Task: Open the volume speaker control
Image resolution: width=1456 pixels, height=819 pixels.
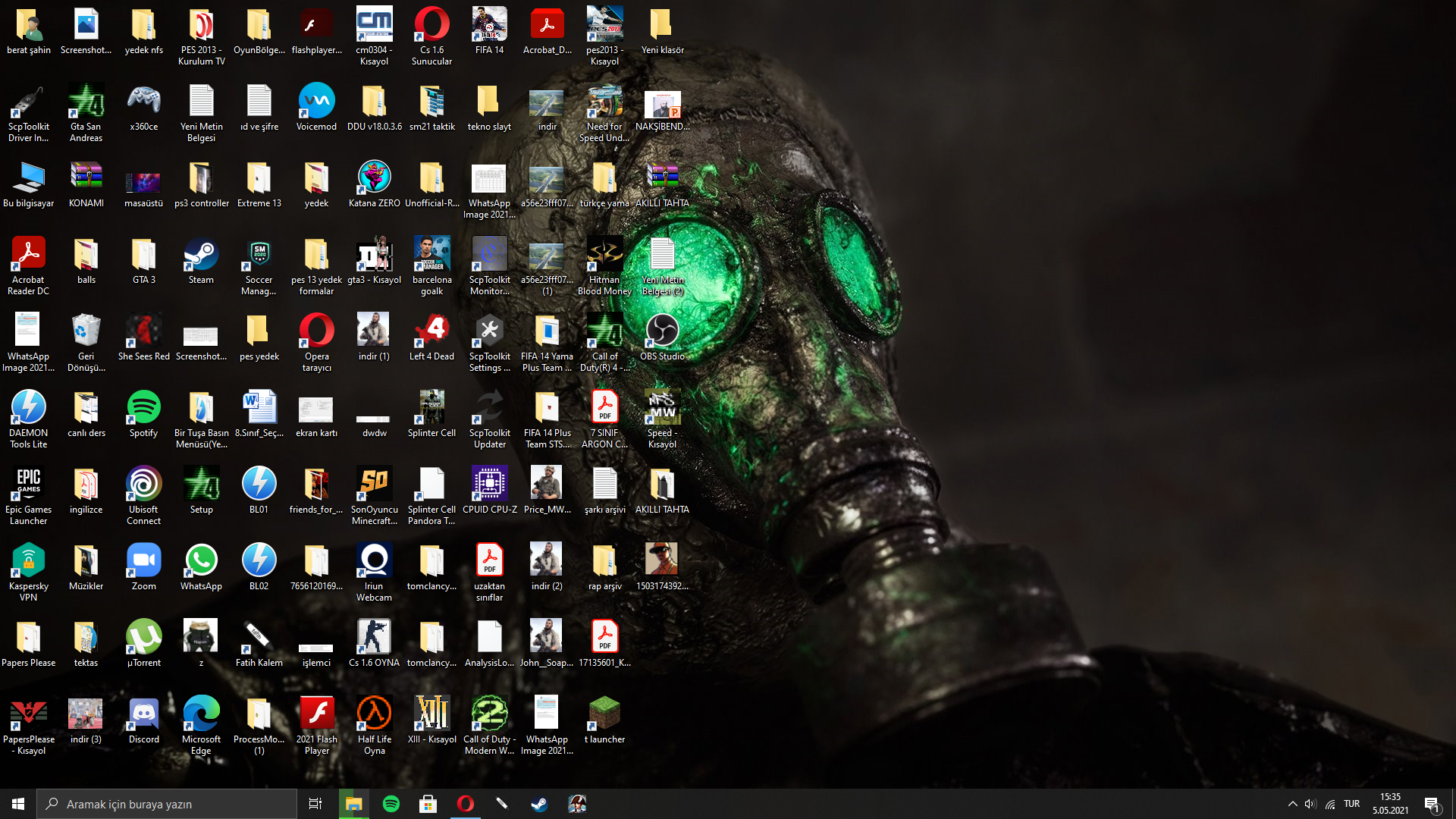Action: point(1310,804)
